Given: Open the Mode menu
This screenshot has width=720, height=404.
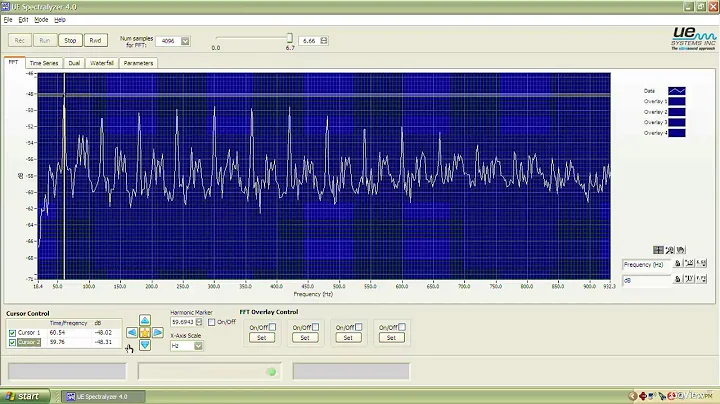Looking at the screenshot, I should coord(41,20).
